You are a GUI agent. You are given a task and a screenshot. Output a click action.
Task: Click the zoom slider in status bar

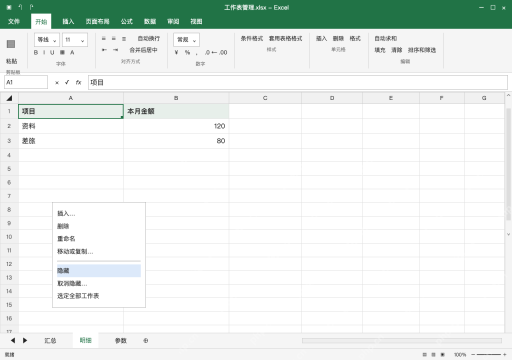pyautogui.click(x=489, y=355)
